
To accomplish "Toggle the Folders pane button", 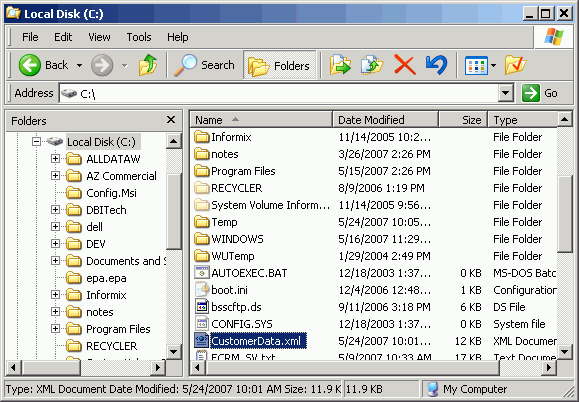I will coord(280,66).
